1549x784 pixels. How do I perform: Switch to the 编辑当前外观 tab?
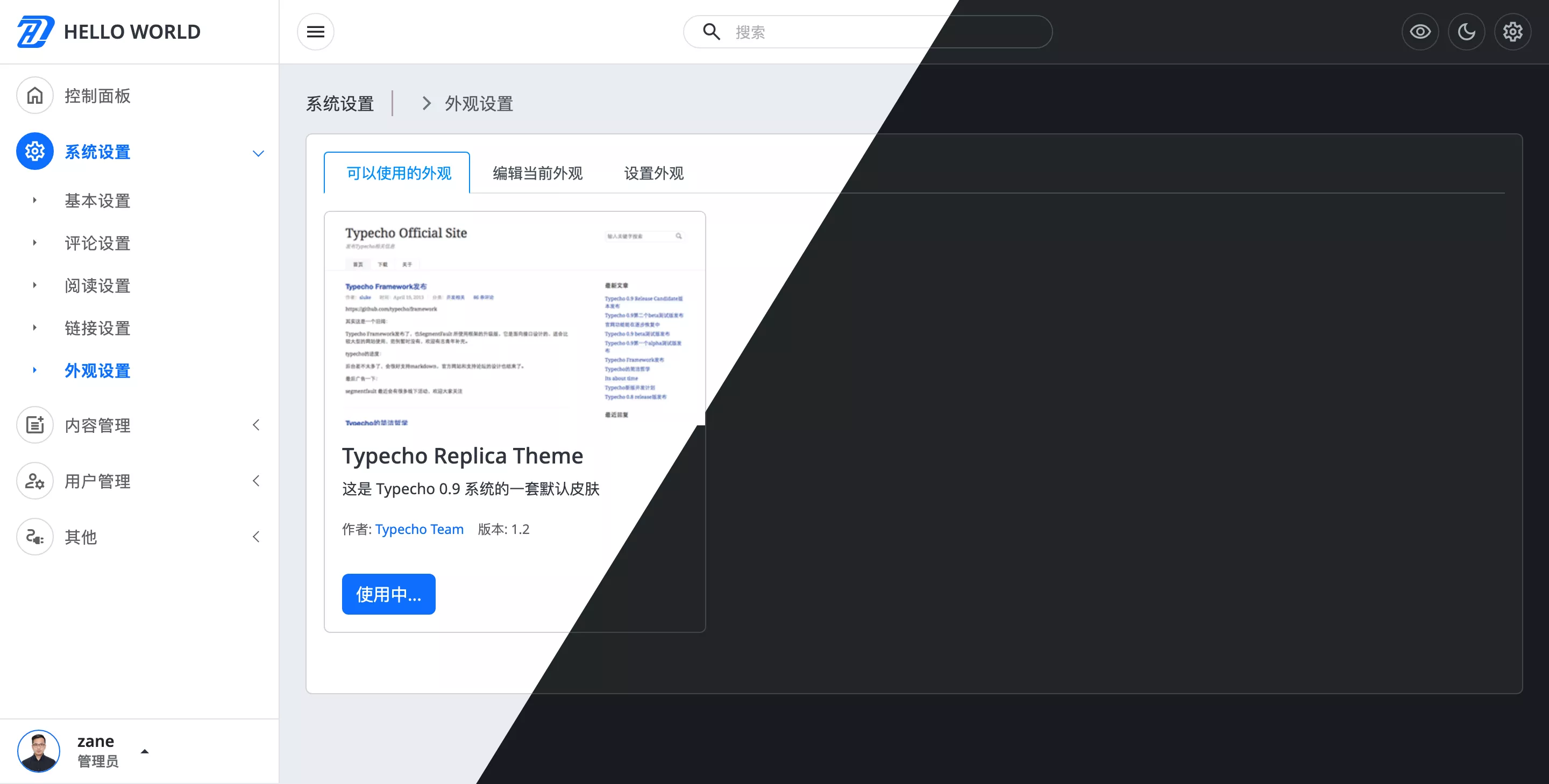pos(537,173)
